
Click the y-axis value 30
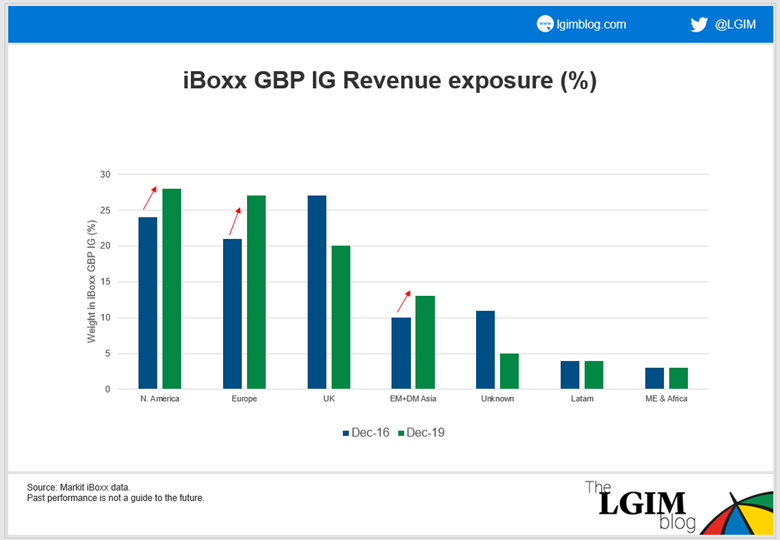105,175
